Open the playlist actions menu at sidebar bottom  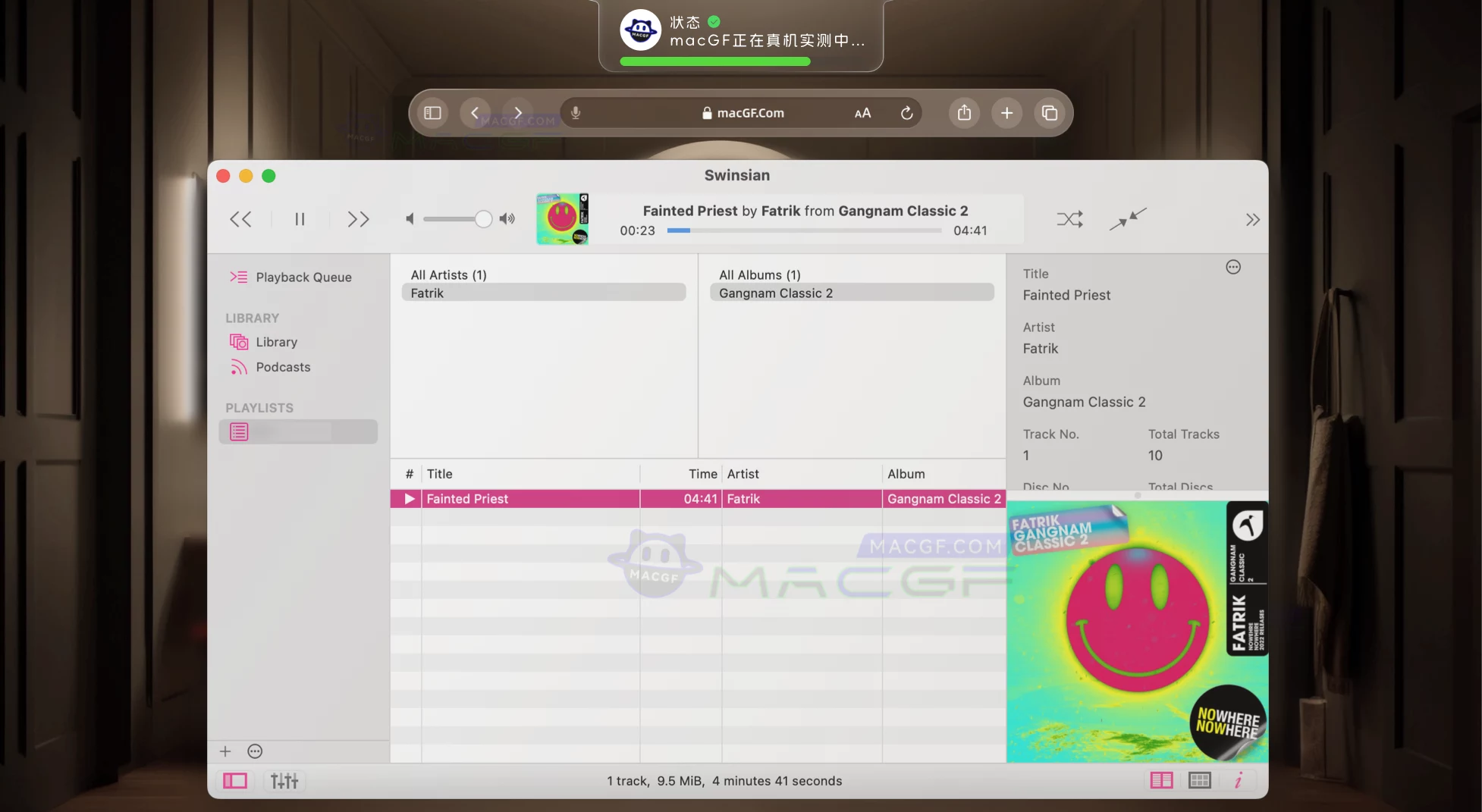pyautogui.click(x=255, y=751)
